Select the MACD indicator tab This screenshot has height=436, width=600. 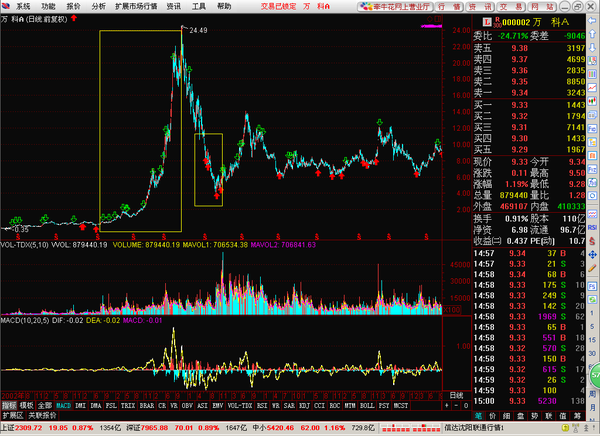point(64,405)
